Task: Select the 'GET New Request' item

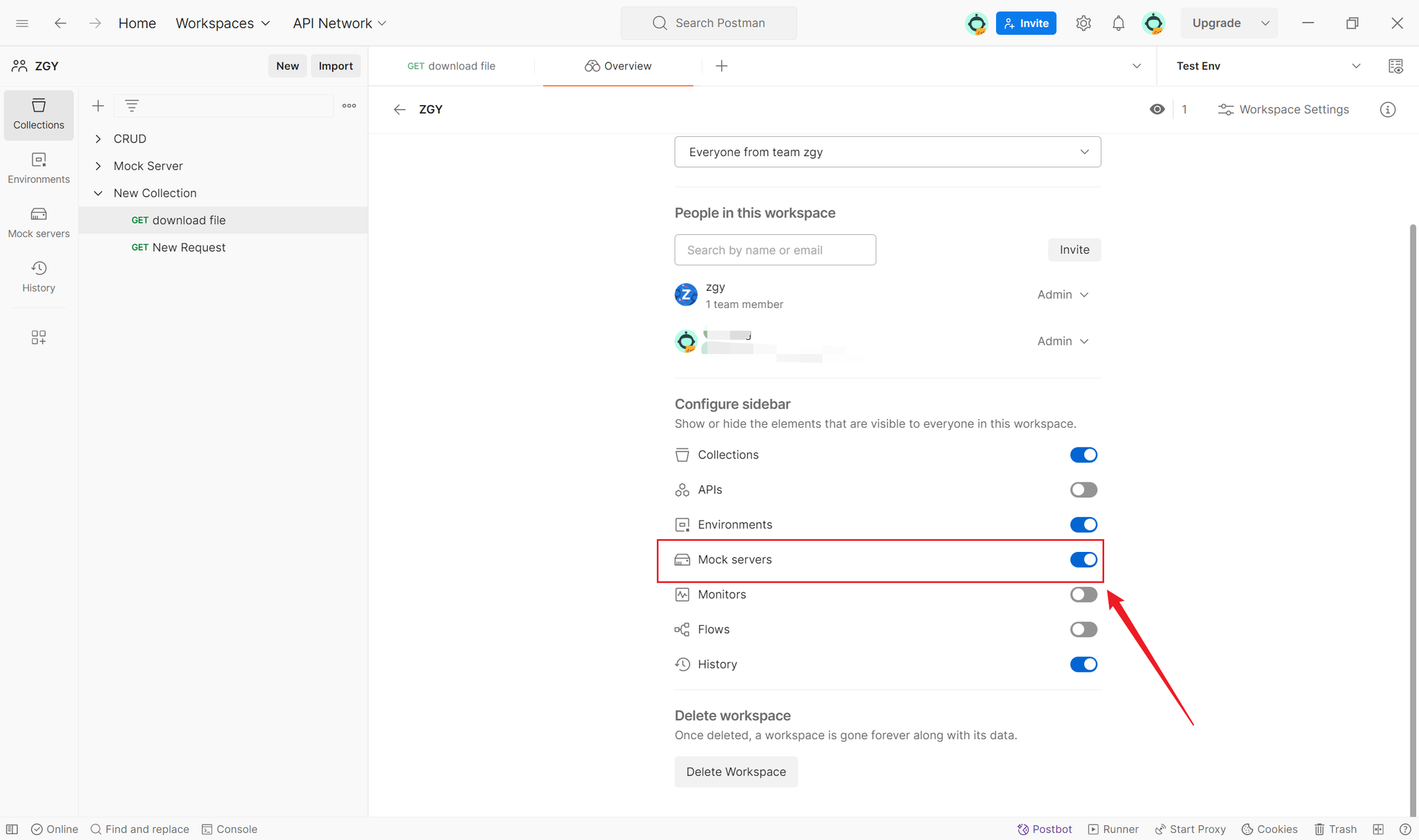Action: pos(223,248)
